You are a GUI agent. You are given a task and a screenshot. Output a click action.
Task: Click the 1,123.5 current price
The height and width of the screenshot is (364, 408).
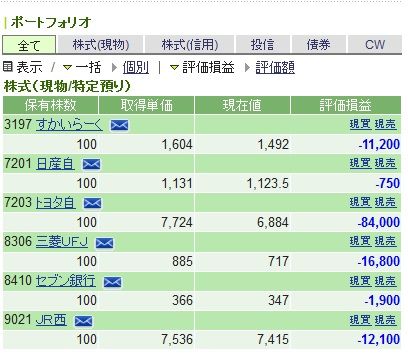pos(268,183)
